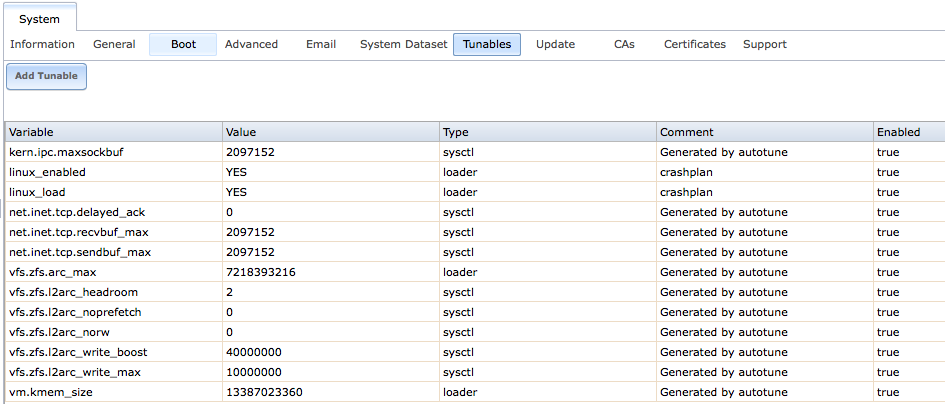Go to the Support tab
945x404 pixels.
pos(764,44)
